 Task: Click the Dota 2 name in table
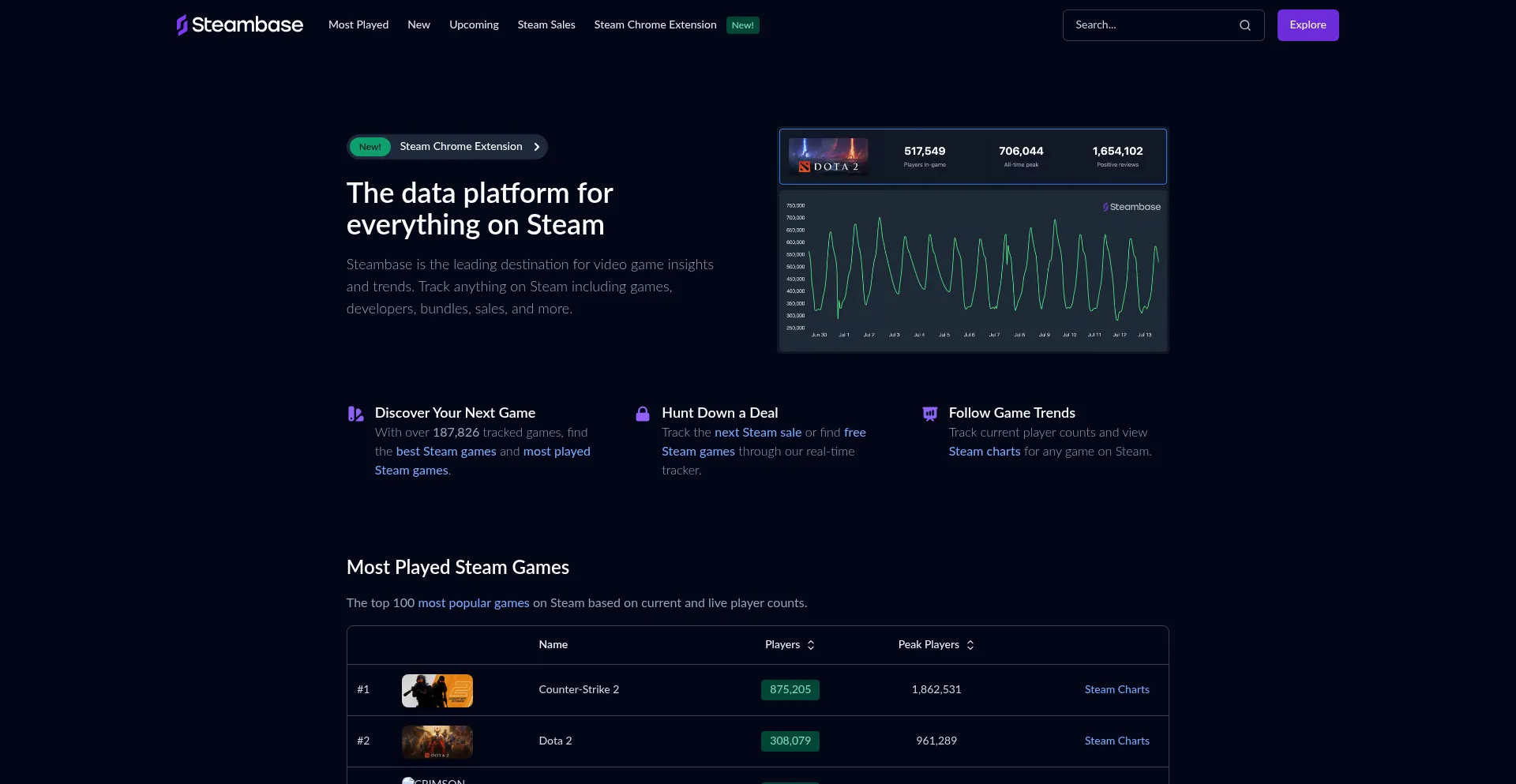[555, 741]
